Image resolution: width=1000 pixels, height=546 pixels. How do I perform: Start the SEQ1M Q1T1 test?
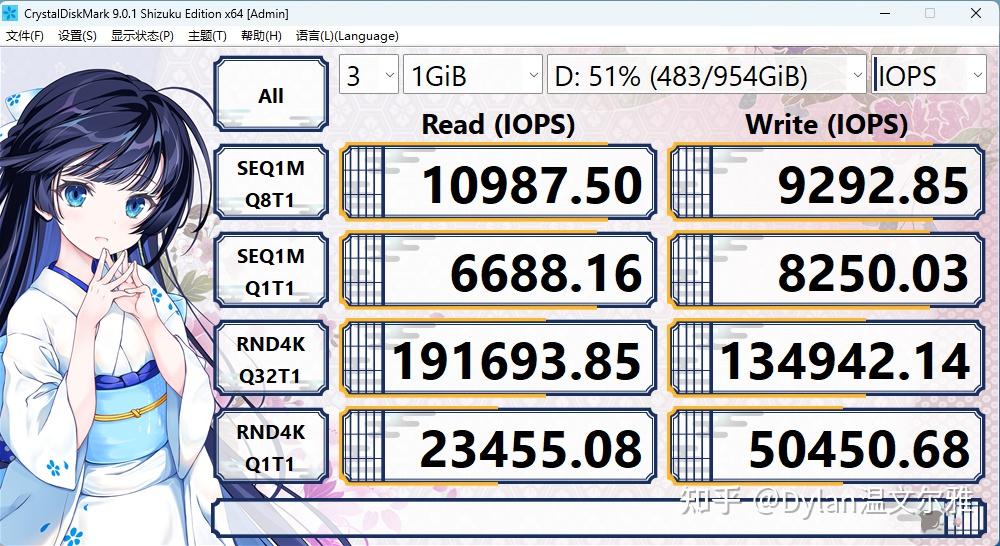pos(270,271)
